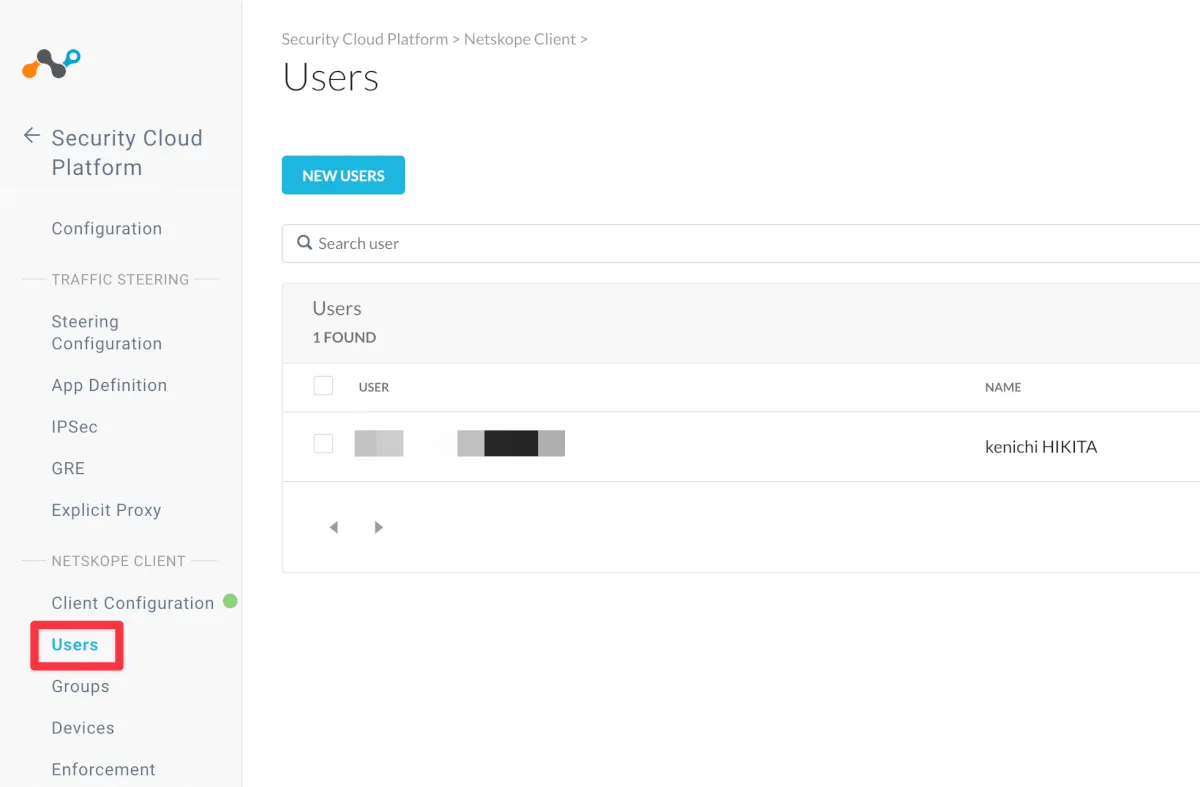Click the NEW USERS button
The width and height of the screenshot is (1200, 787).
(343, 175)
